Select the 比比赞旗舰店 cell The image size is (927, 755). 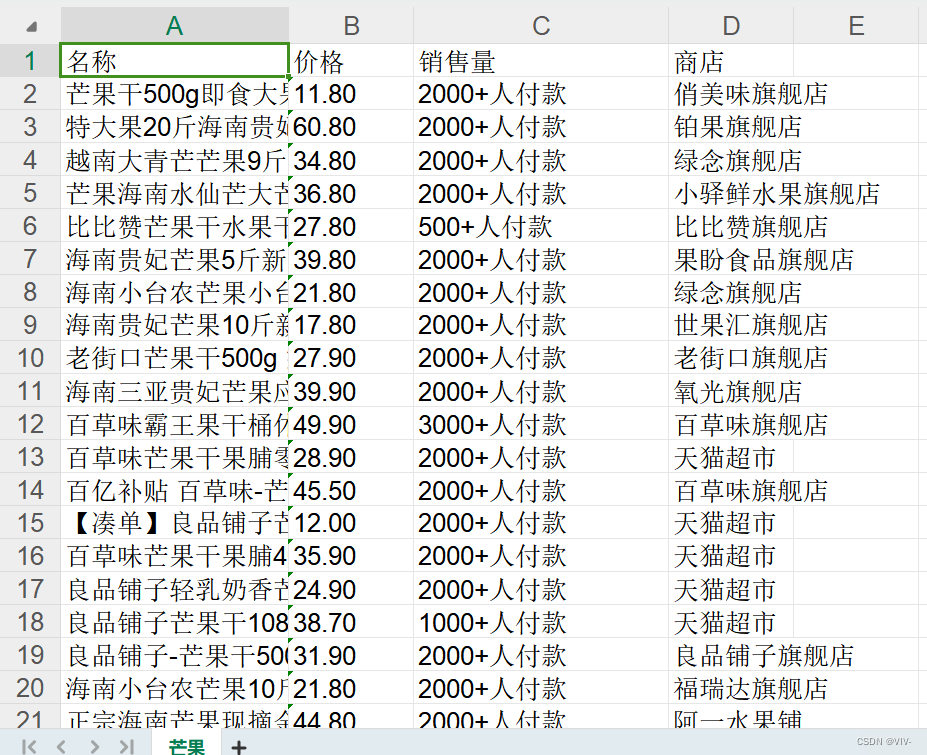(x=731, y=226)
